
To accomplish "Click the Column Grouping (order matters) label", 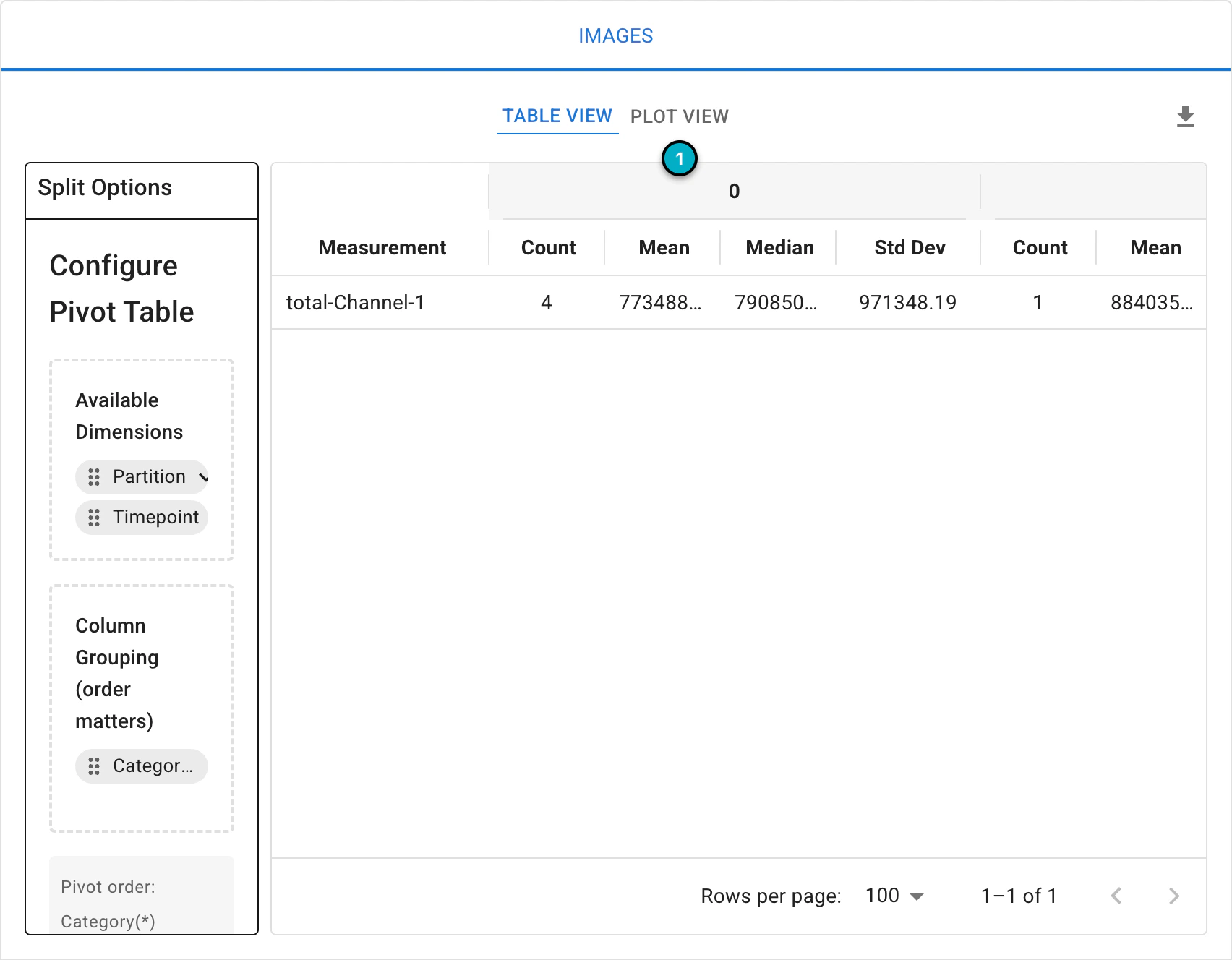I will pos(117,674).
